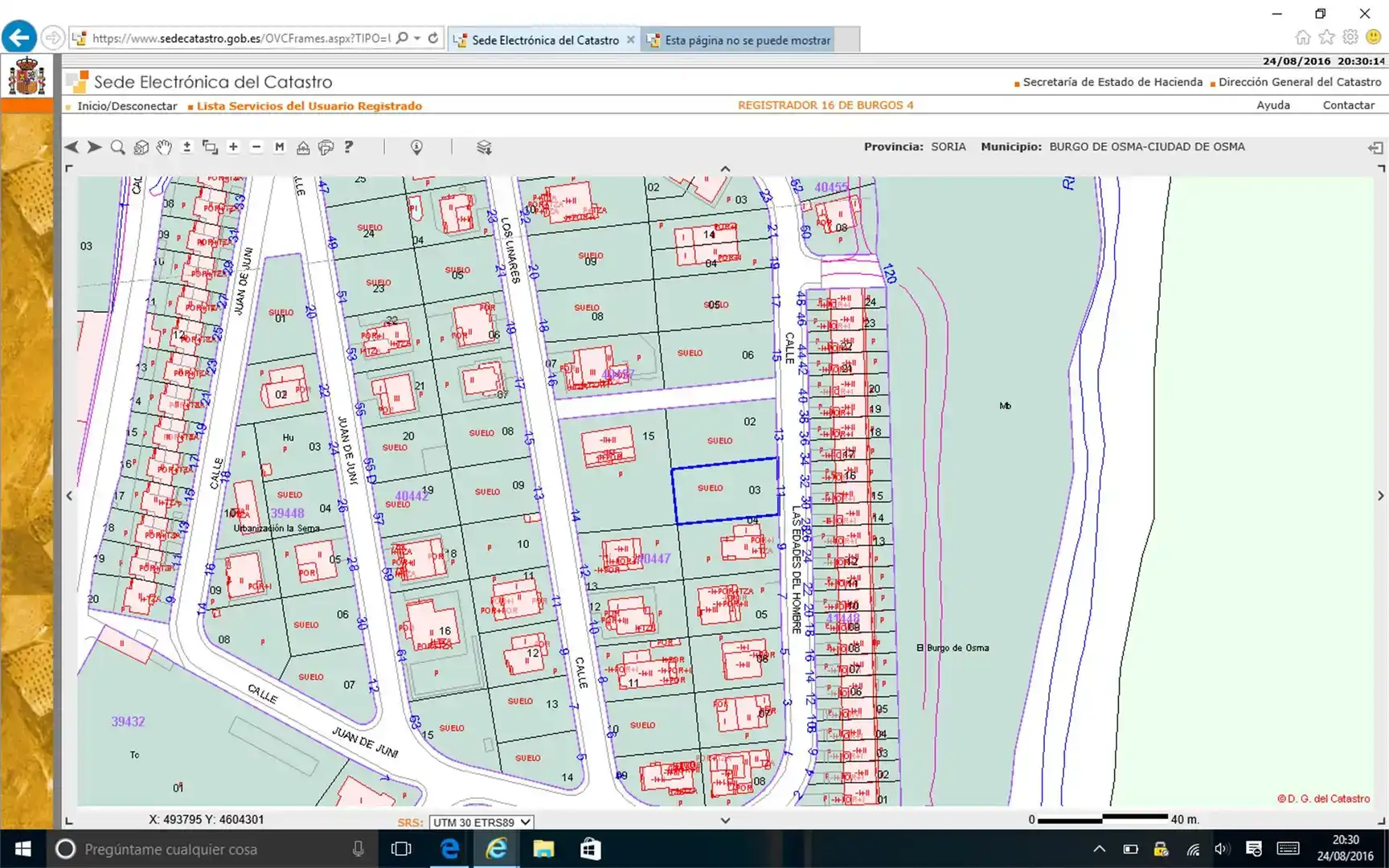Click Inicio/Desconectar link
Image resolution: width=1389 pixels, height=868 pixels.
pos(127,106)
